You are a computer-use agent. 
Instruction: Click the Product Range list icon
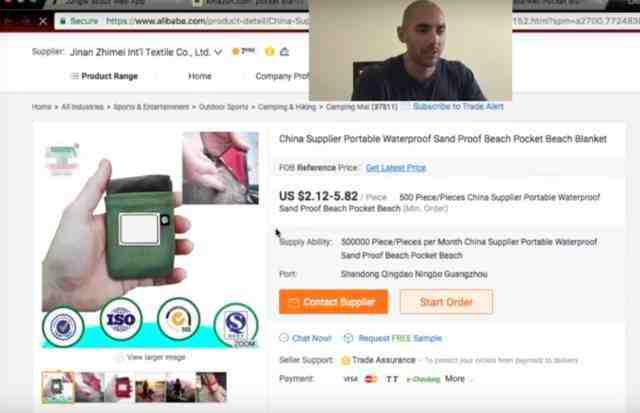75,76
